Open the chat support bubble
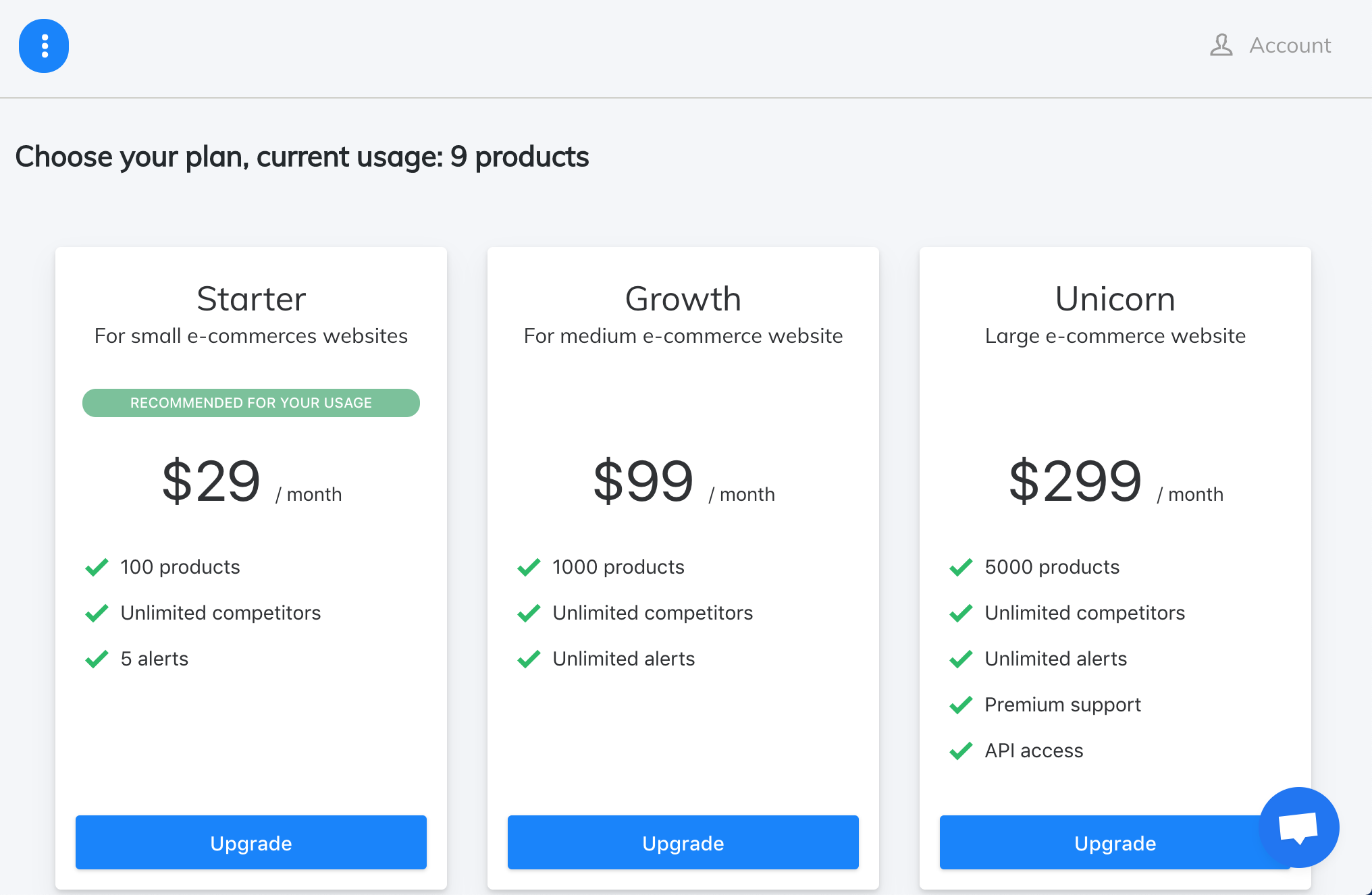Viewport: 1372px width, 895px height. point(1298,827)
